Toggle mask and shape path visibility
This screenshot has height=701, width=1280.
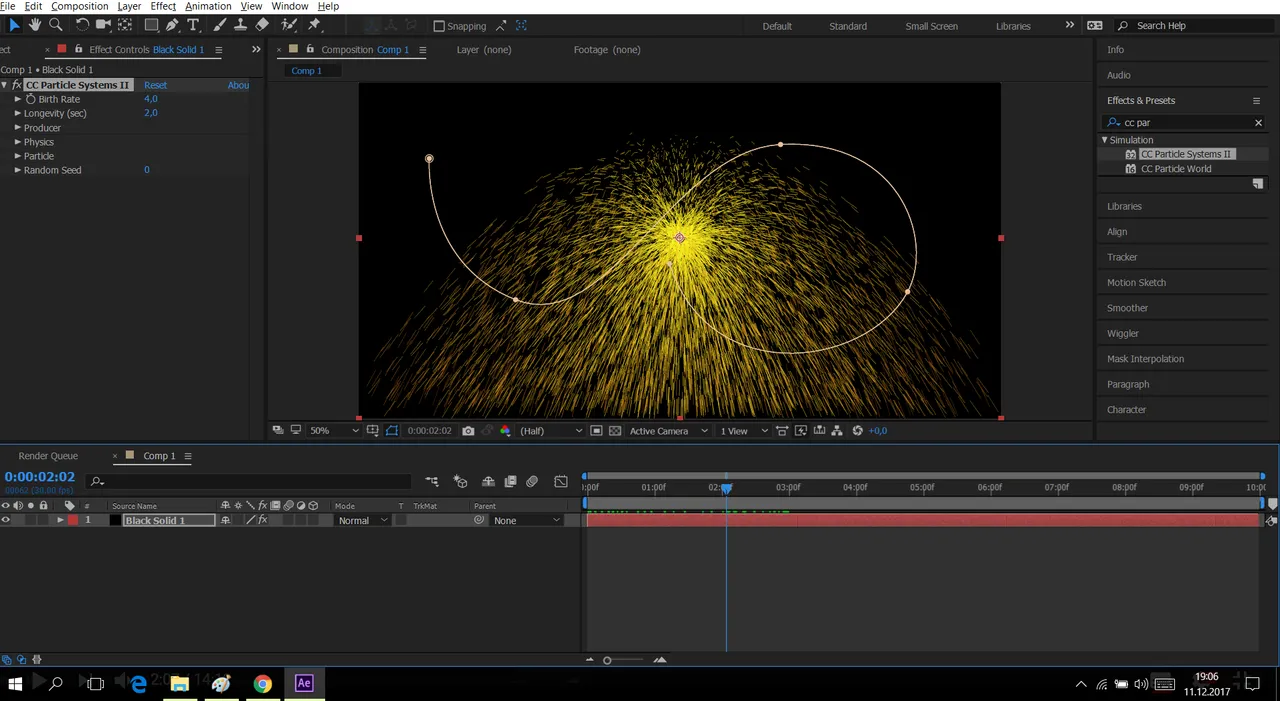pos(392,431)
